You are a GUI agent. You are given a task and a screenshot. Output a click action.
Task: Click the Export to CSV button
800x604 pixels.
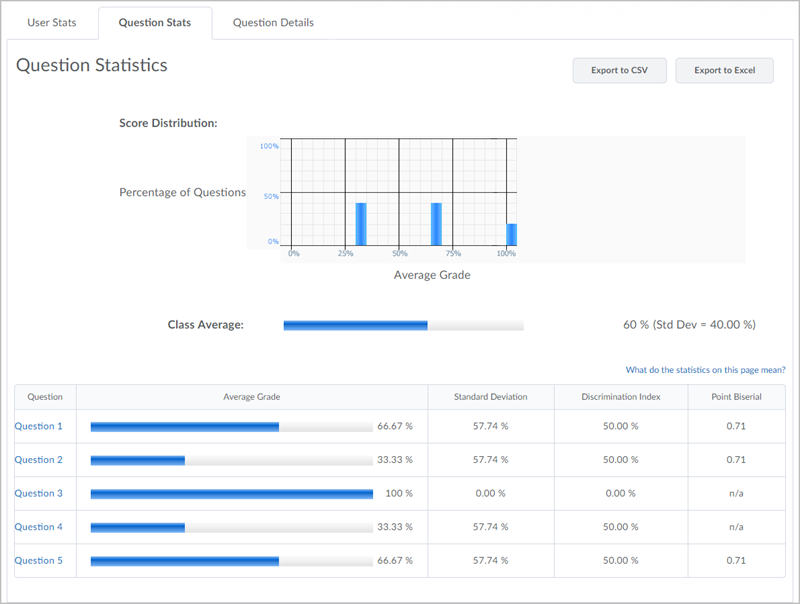pyautogui.click(x=619, y=70)
